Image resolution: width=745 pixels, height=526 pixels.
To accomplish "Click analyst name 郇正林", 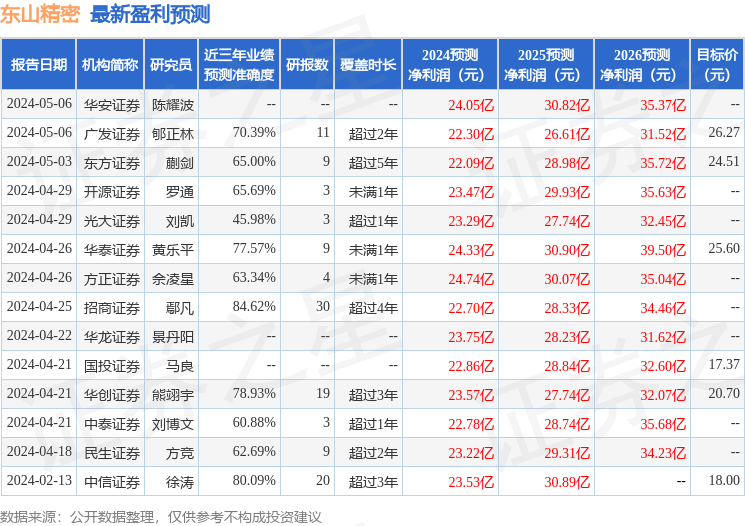I will [173, 134].
